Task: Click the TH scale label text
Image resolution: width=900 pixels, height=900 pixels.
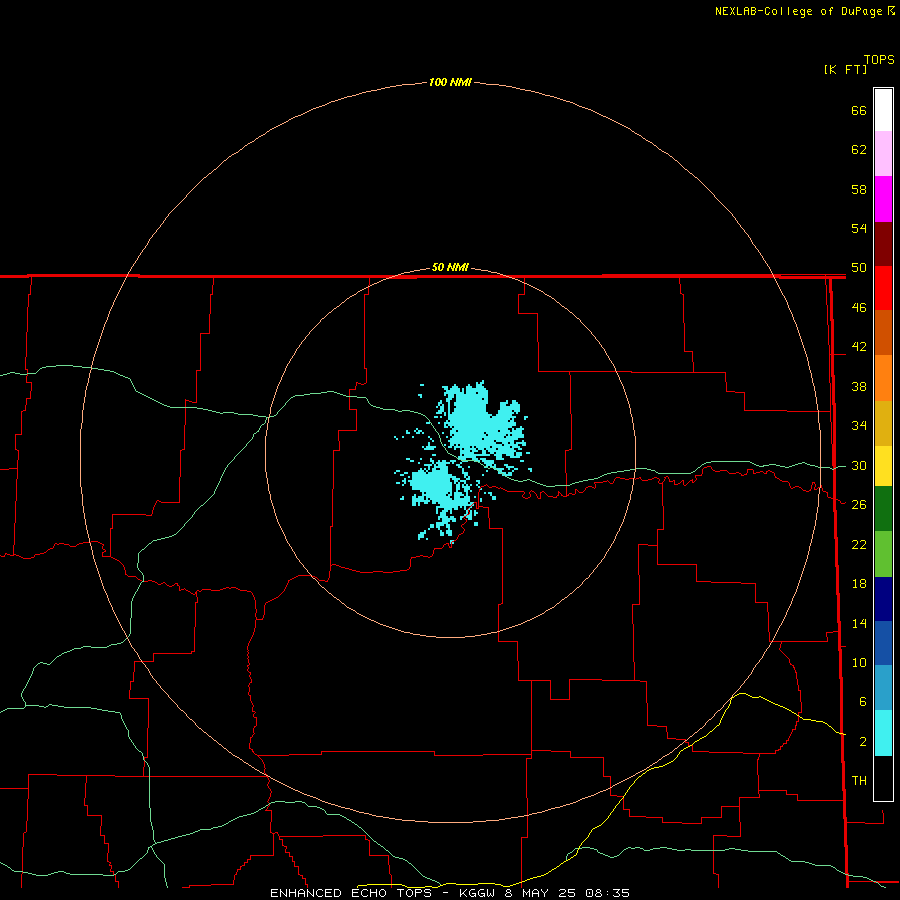Action: [859, 781]
